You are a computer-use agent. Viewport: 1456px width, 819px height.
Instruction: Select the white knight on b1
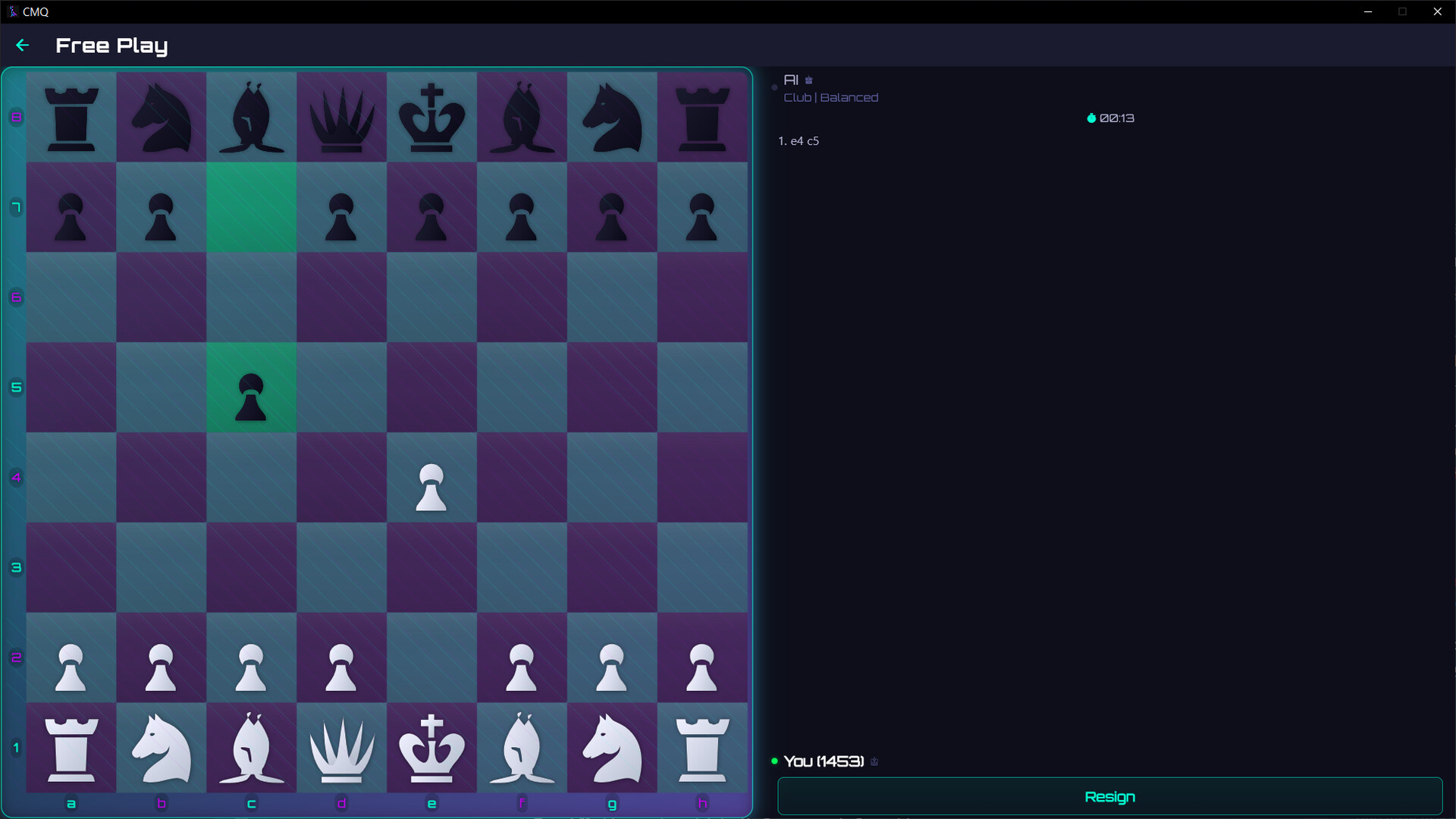[x=162, y=748]
